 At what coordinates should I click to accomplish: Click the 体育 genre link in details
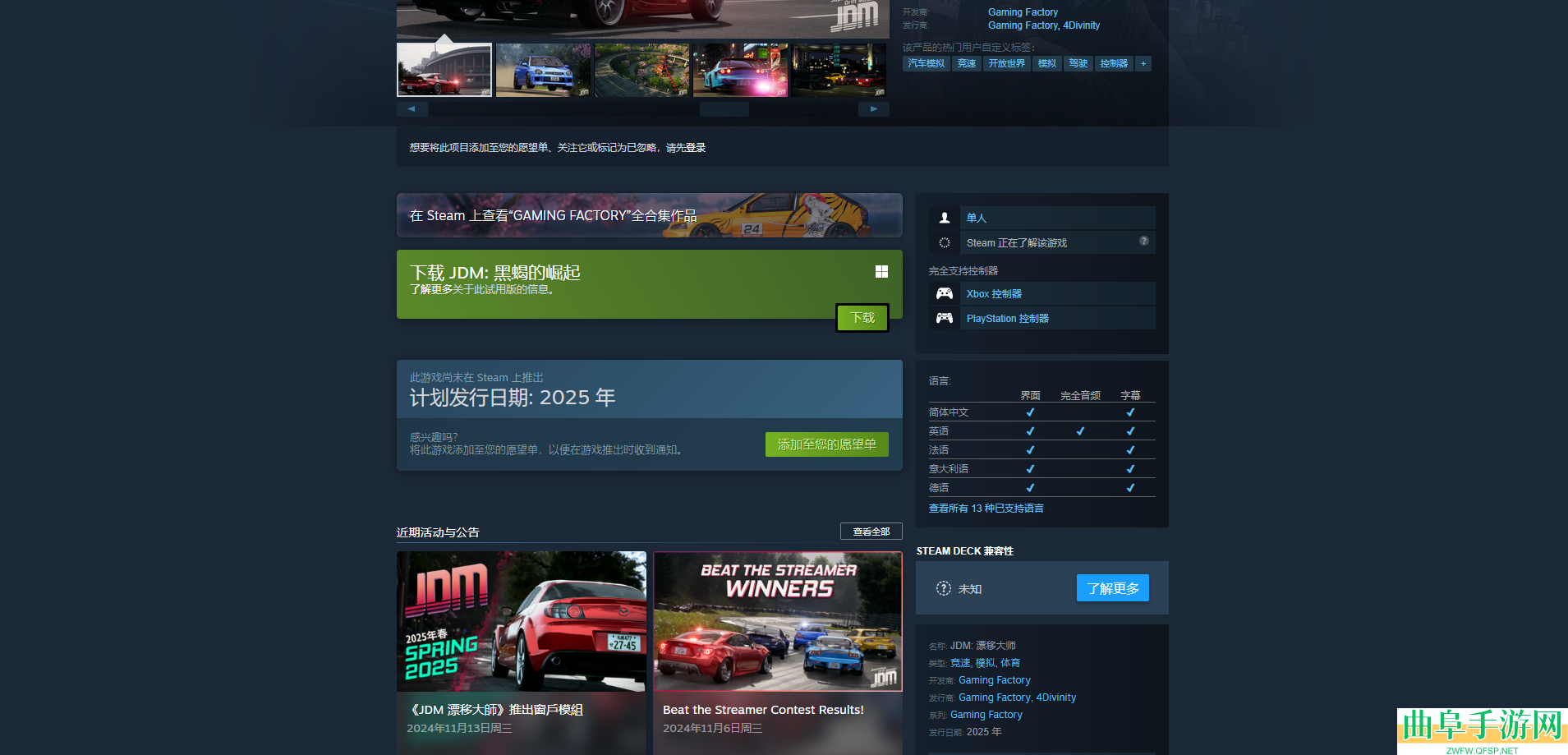tap(1010, 663)
